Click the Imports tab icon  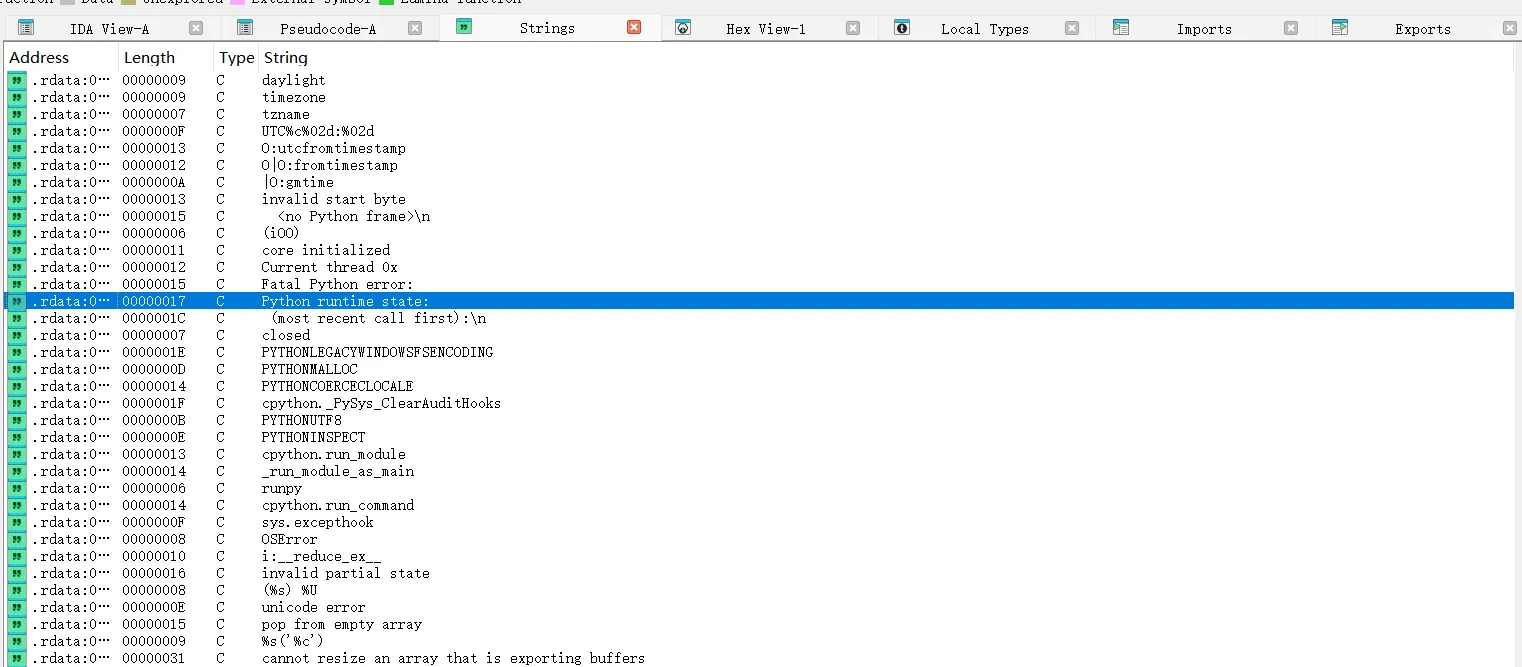tap(1121, 28)
